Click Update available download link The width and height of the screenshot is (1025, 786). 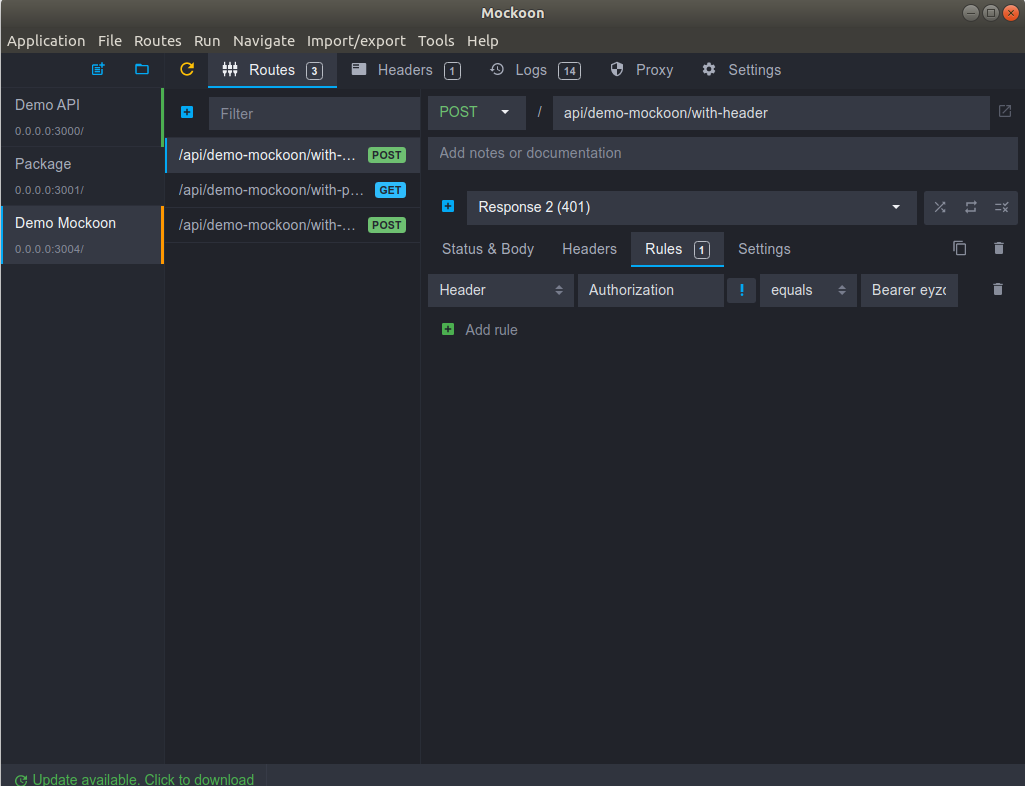pyautogui.click(x=143, y=779)
